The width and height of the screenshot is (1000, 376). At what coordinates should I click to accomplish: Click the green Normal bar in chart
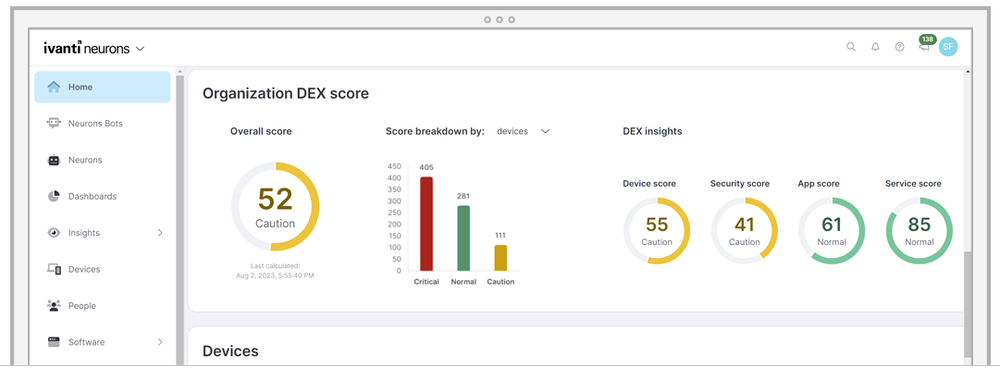click(x=464, y=238)
